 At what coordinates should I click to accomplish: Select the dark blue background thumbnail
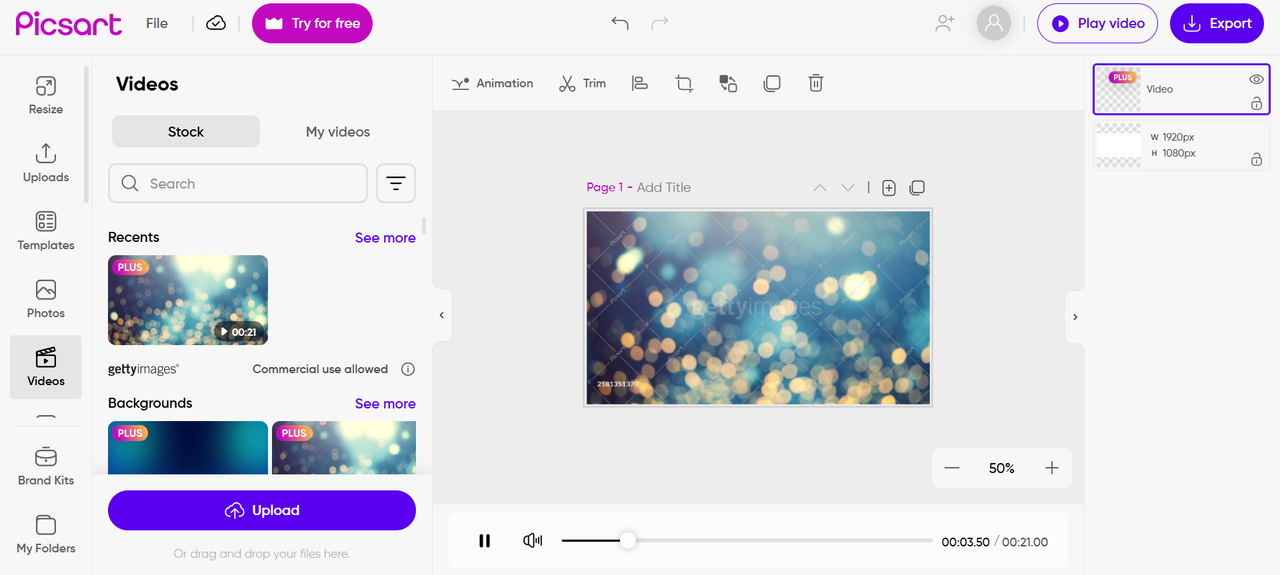(188, 447)
